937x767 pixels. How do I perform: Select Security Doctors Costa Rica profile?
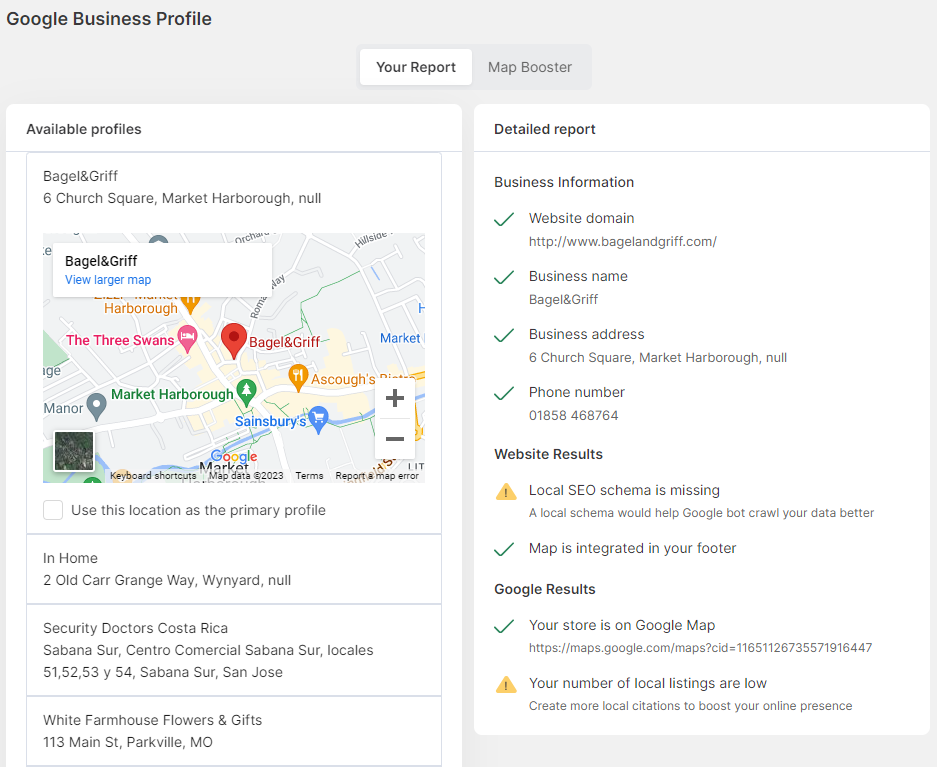coord(234,650)
